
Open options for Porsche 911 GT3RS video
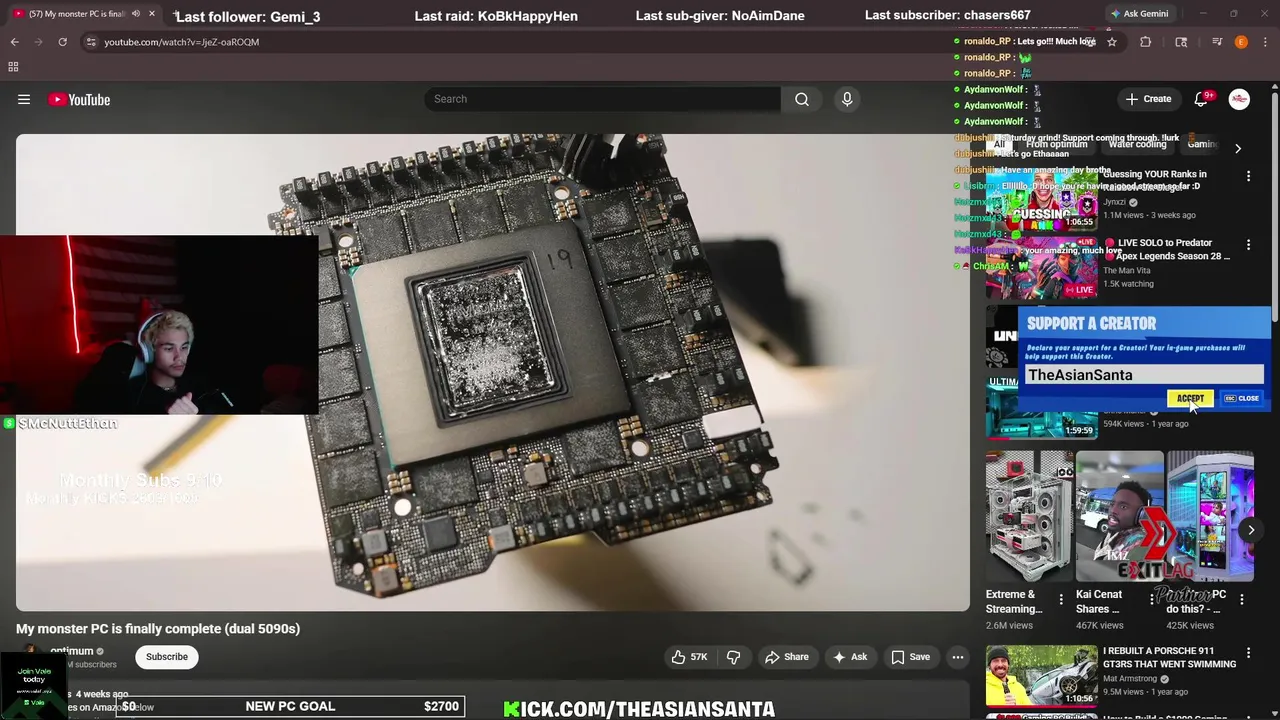[1248, 653]
